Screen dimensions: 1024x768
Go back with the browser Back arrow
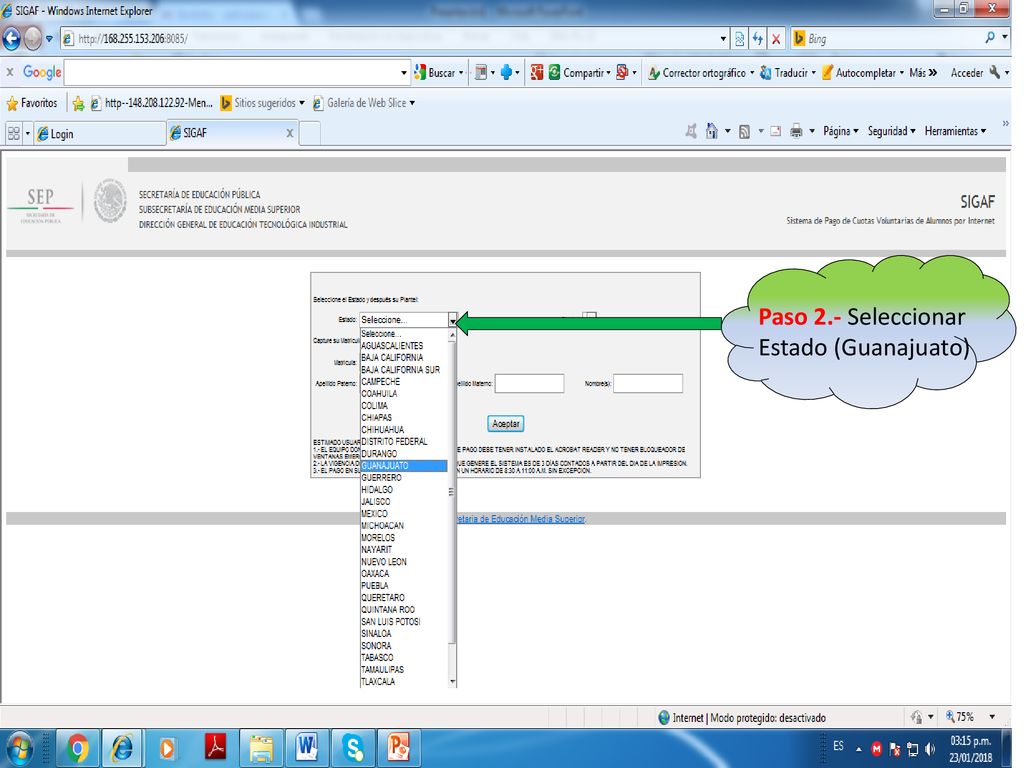tap(12, 39)
